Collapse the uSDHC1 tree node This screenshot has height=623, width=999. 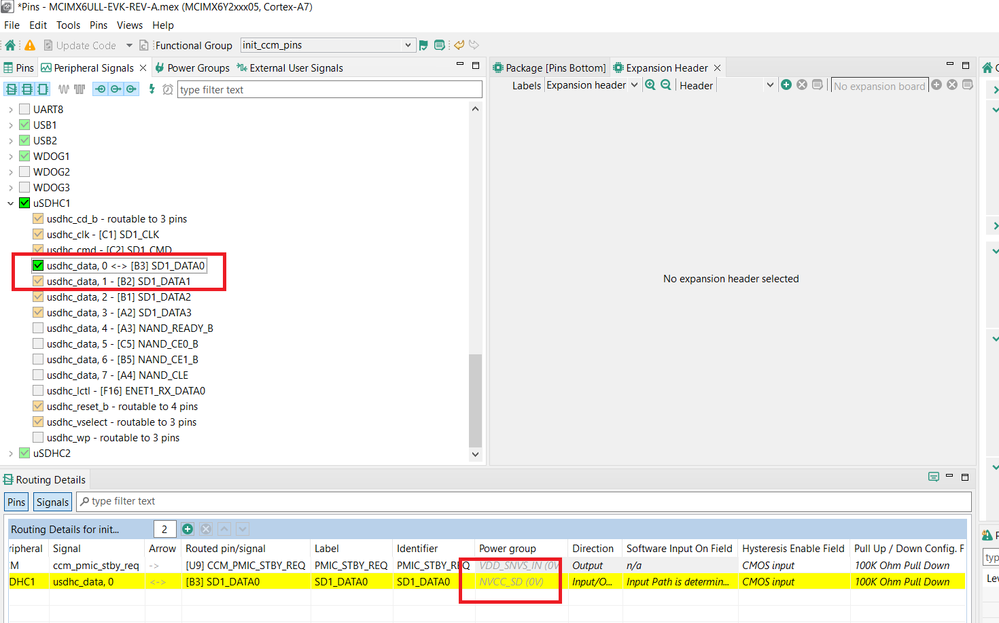pos(10,203)
